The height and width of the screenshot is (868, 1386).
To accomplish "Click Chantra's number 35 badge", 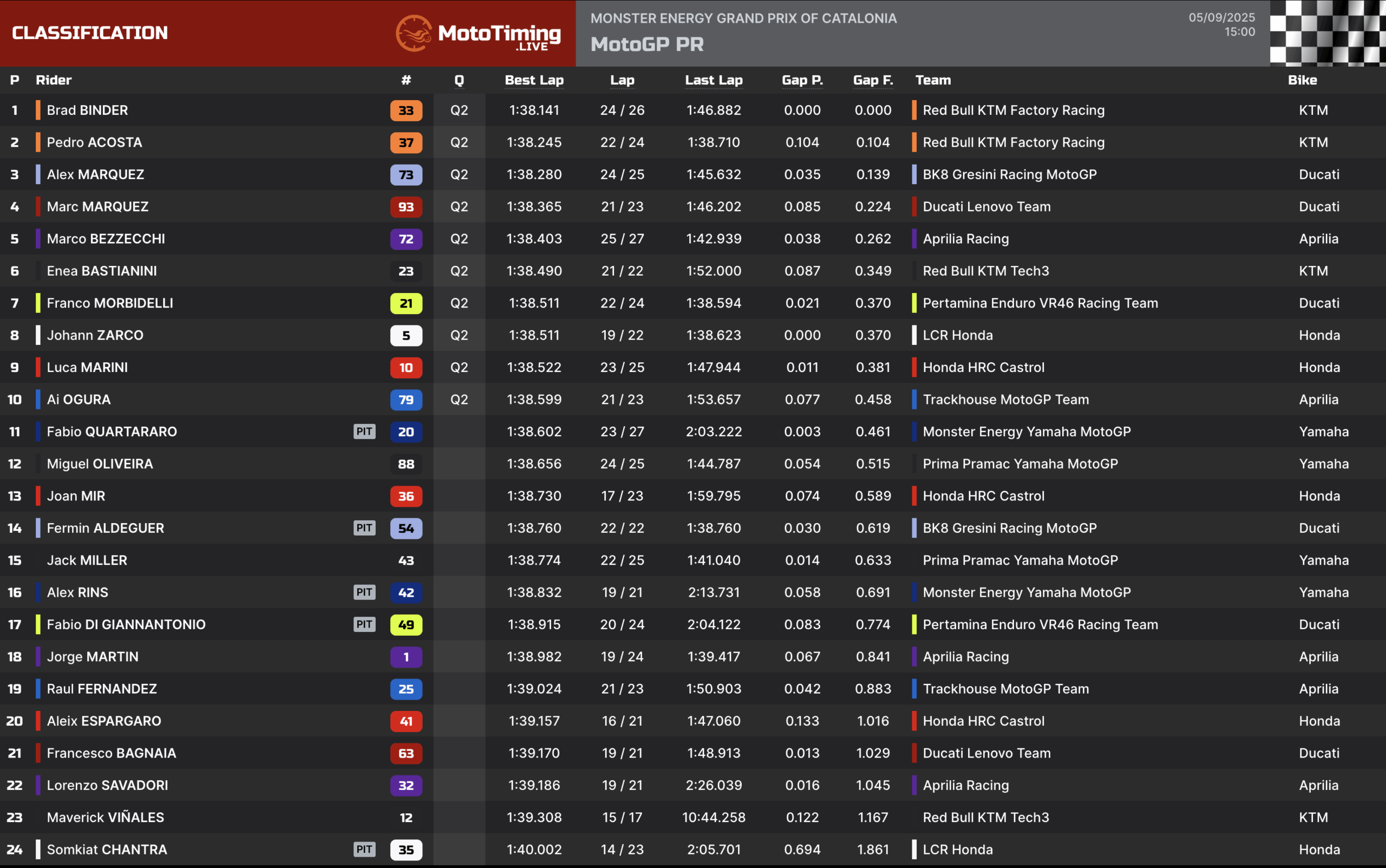I will pos(406,850).
